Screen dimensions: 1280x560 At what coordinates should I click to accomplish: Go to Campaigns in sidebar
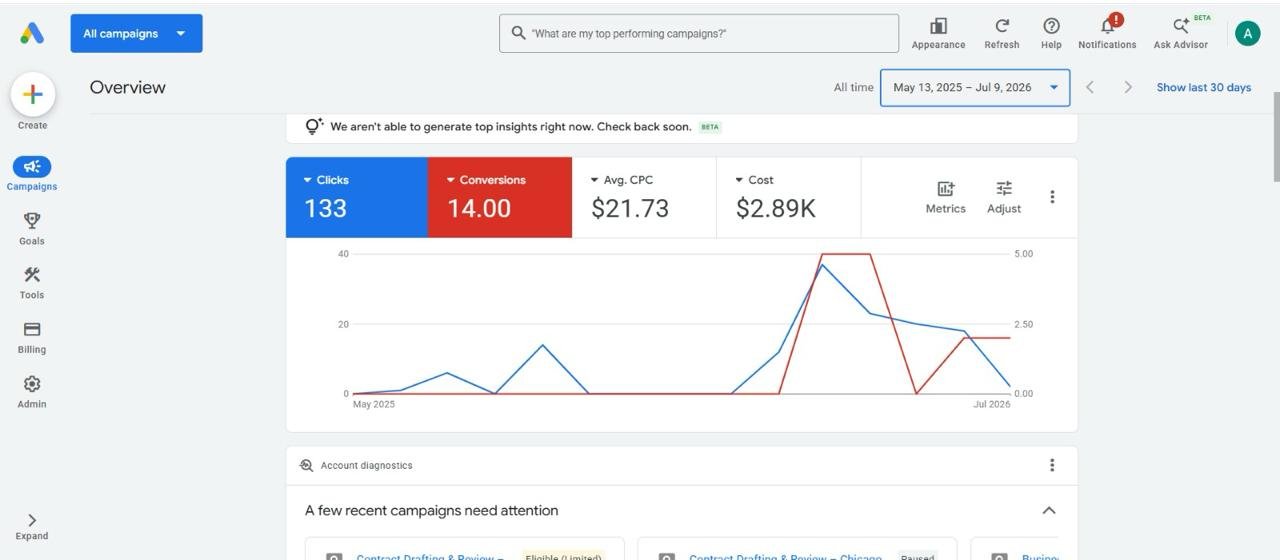pos(32,173)
